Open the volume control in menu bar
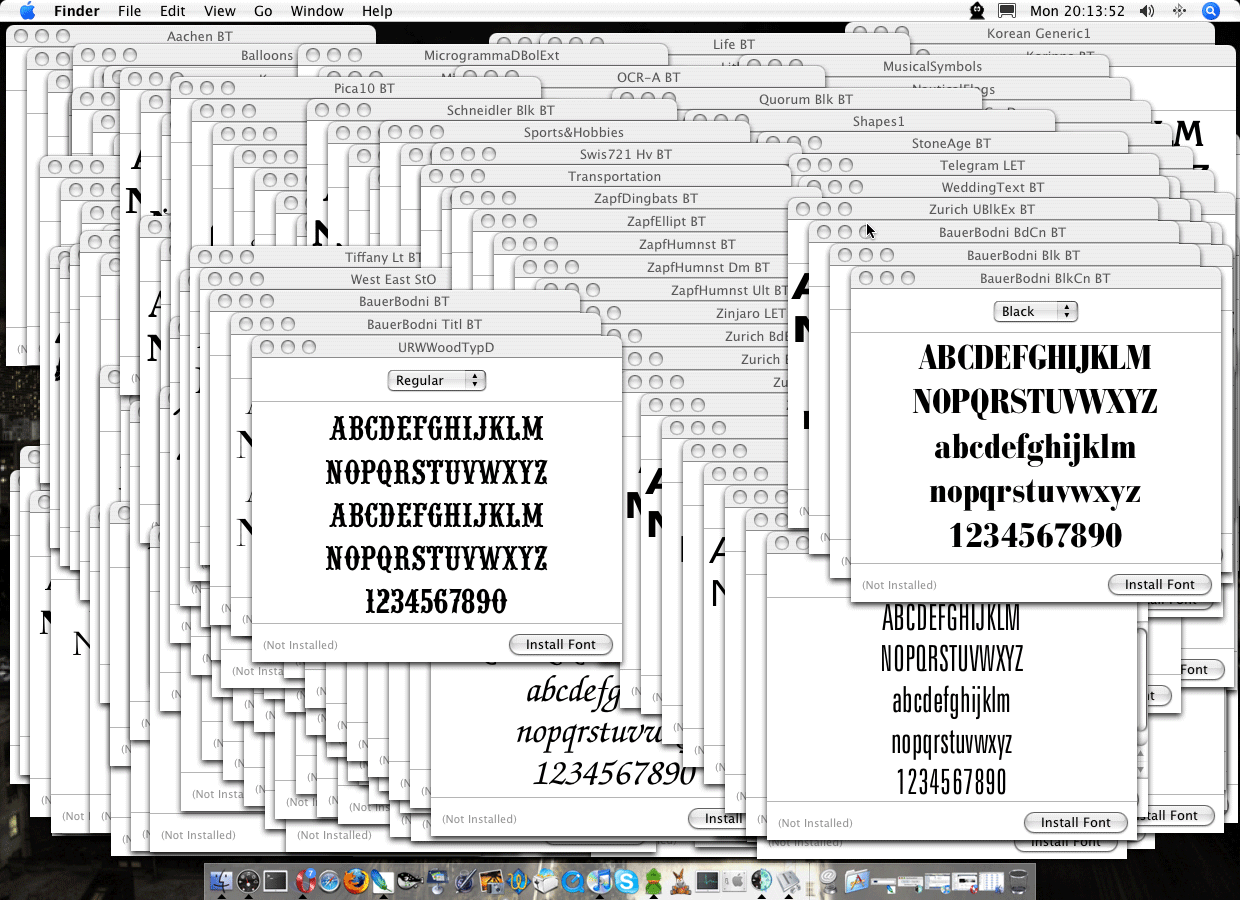Screen dimensions: 1240x900 coord(1147,11)
